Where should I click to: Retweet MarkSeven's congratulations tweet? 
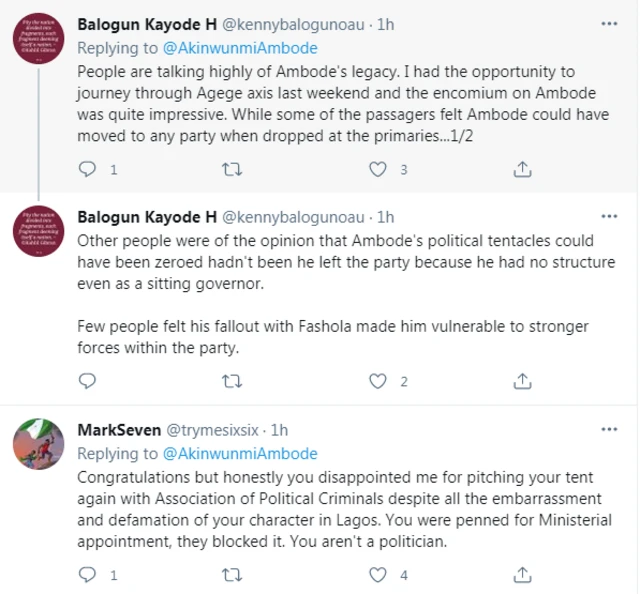[231, 575]
